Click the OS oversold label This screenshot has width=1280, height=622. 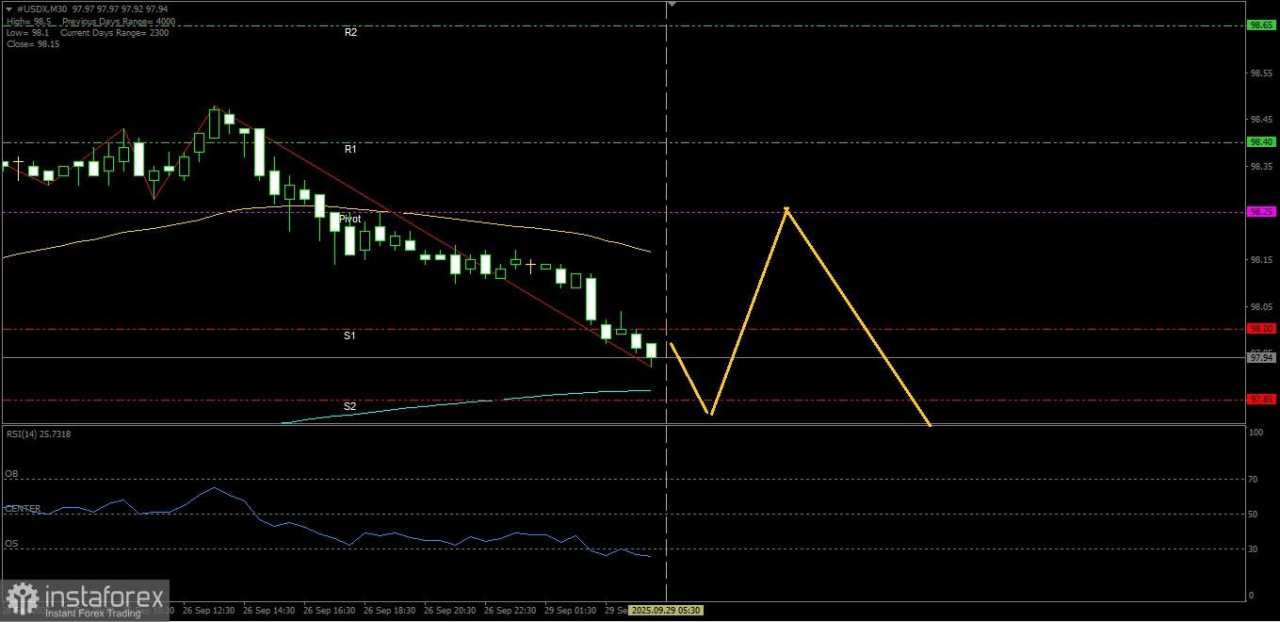pyautogui.click(x=10, y=543)
